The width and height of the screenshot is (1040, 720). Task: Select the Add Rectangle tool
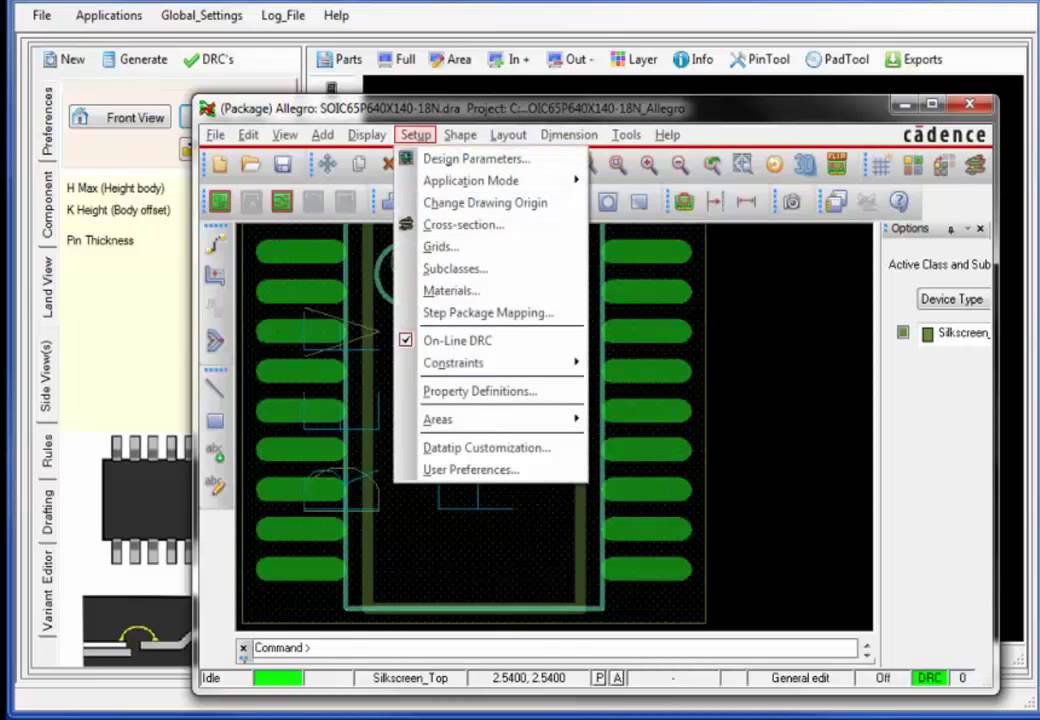(x=215, y=421)
